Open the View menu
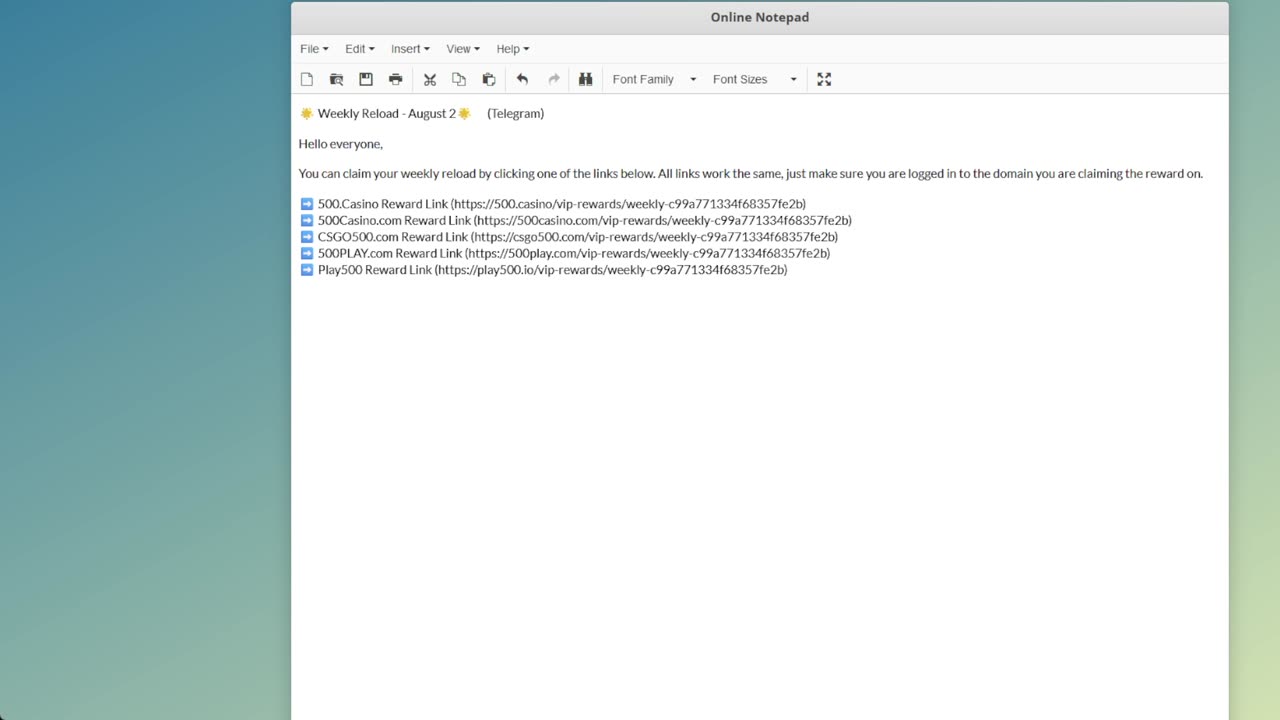 click(x=463, y=49)
